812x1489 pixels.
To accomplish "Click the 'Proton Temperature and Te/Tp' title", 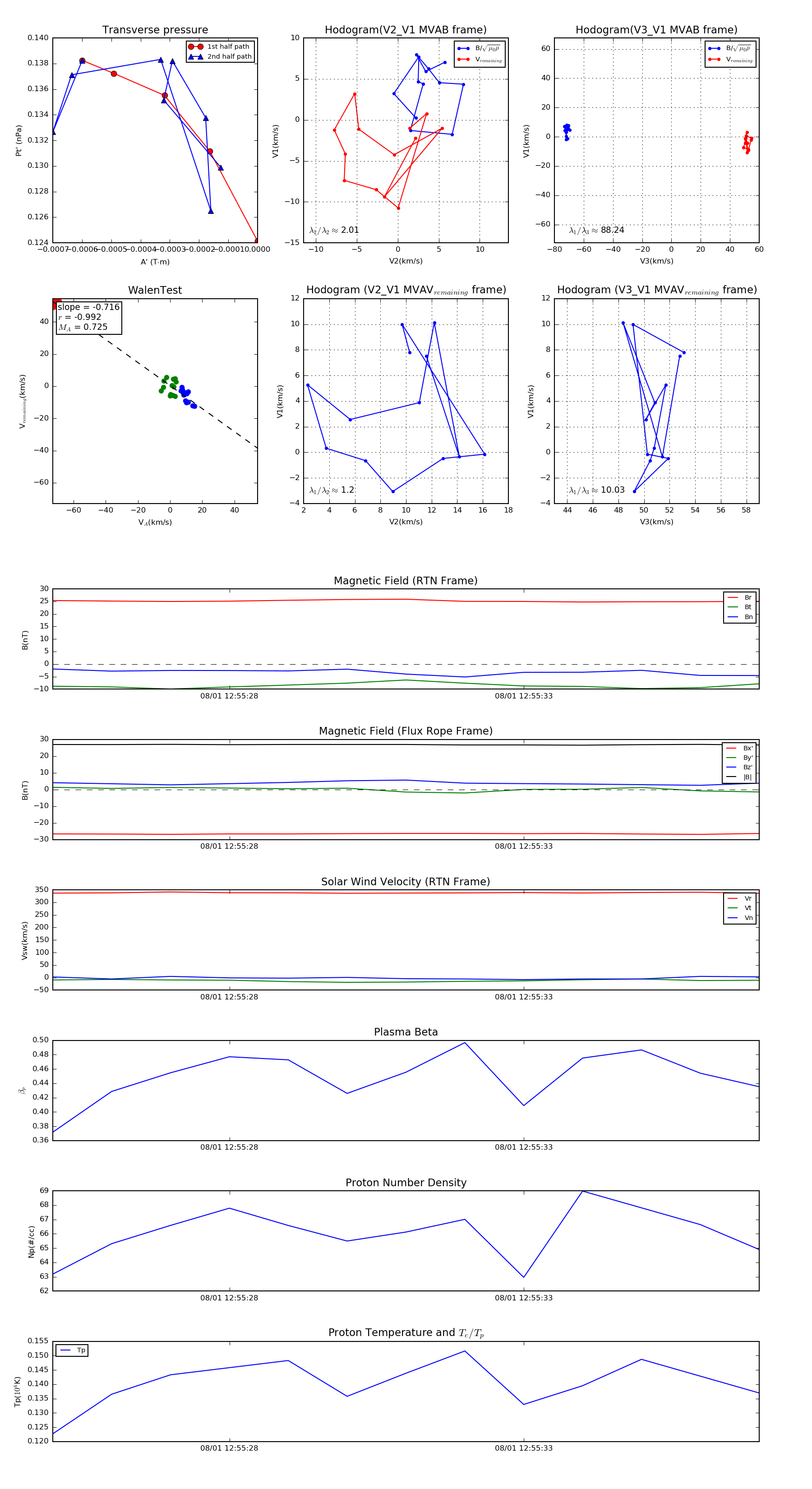I will tap(406, 1333).
